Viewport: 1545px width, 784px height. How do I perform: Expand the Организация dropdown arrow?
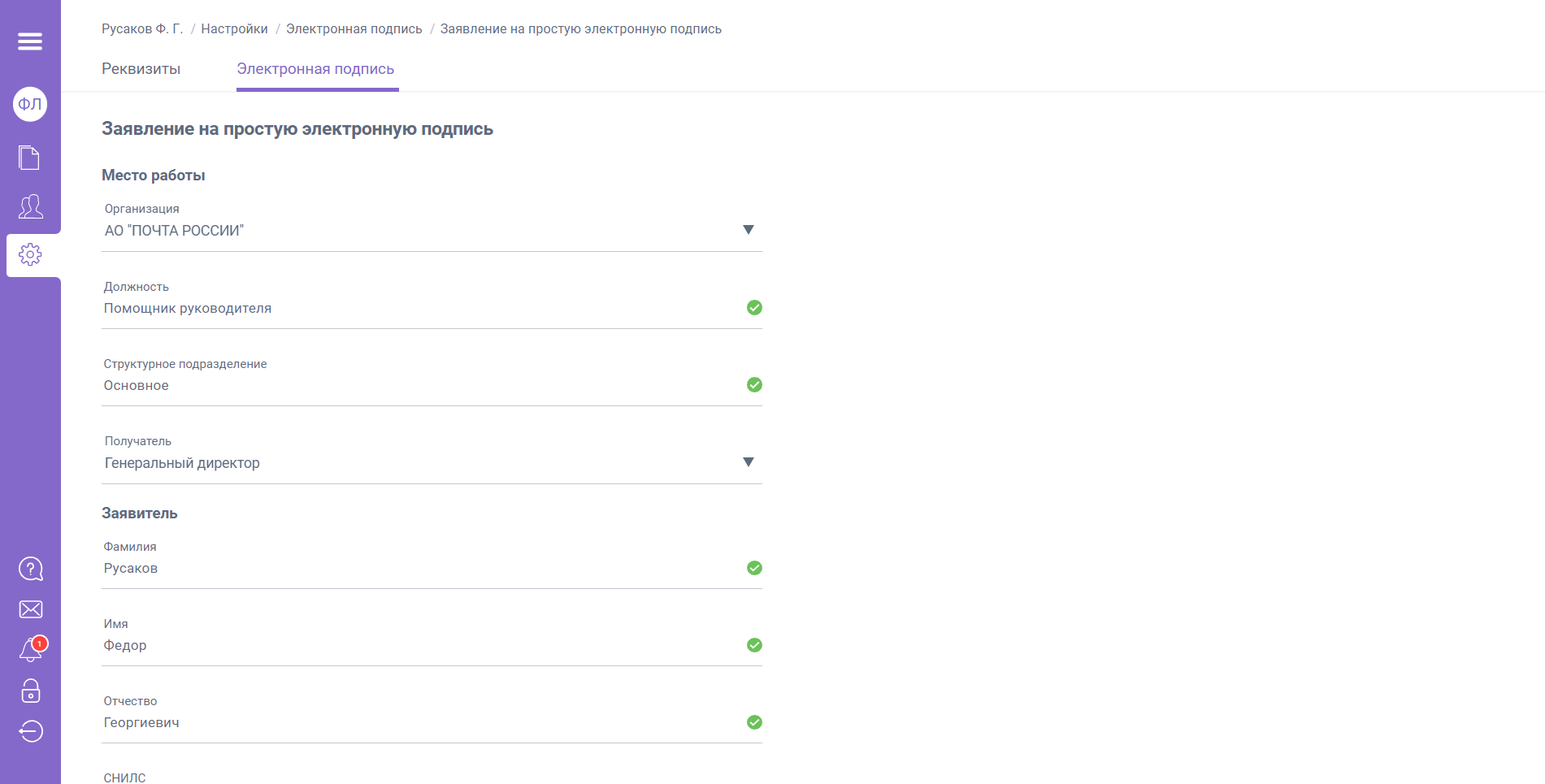pos(749,230)
